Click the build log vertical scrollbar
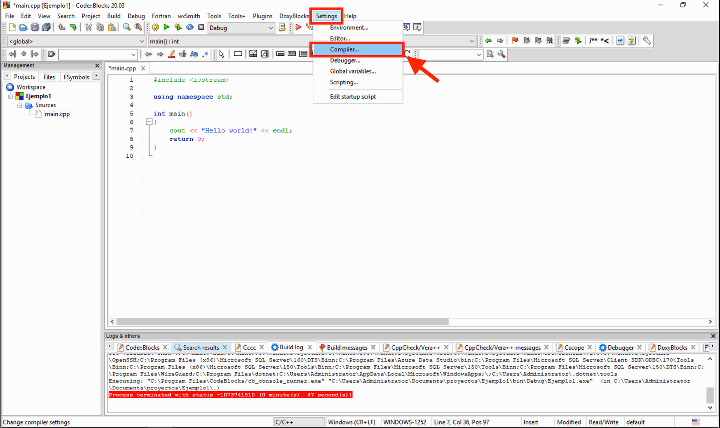Viewport: 720px width, 428px height. click(x=710, y=395)
